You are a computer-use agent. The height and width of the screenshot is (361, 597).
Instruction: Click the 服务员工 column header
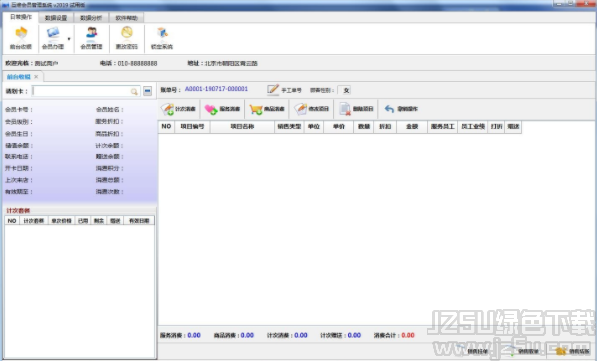pyautogui.click(x=442, y=126)
